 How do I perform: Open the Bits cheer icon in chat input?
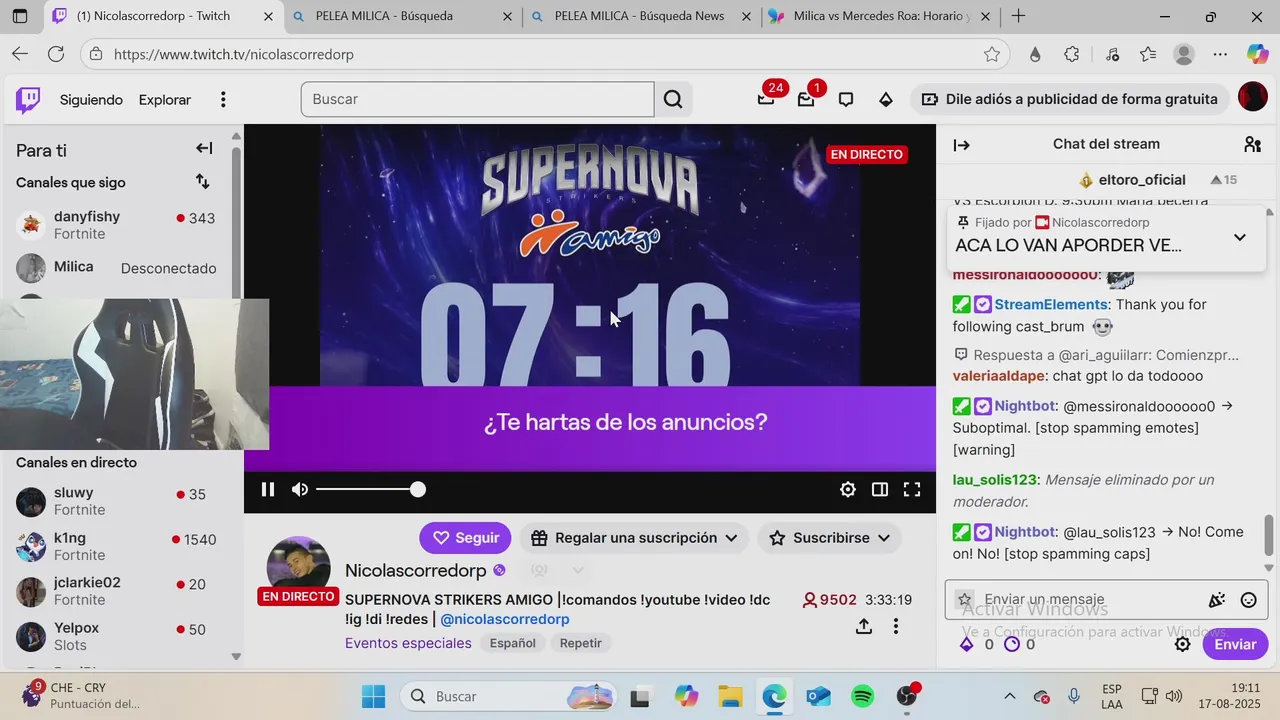pyautogui.click(x=1217, y=600)
